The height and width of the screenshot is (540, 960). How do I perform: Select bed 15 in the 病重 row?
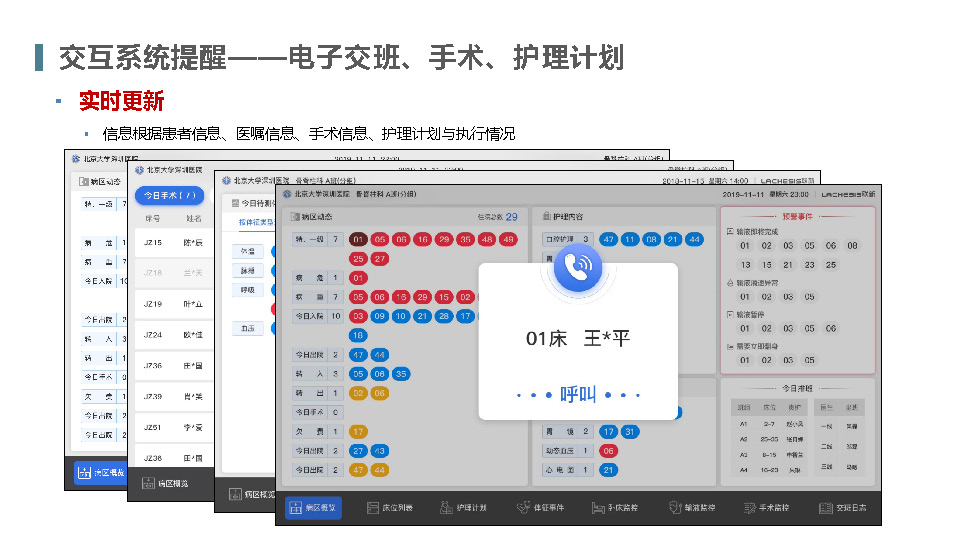click(x=444, y=297)
